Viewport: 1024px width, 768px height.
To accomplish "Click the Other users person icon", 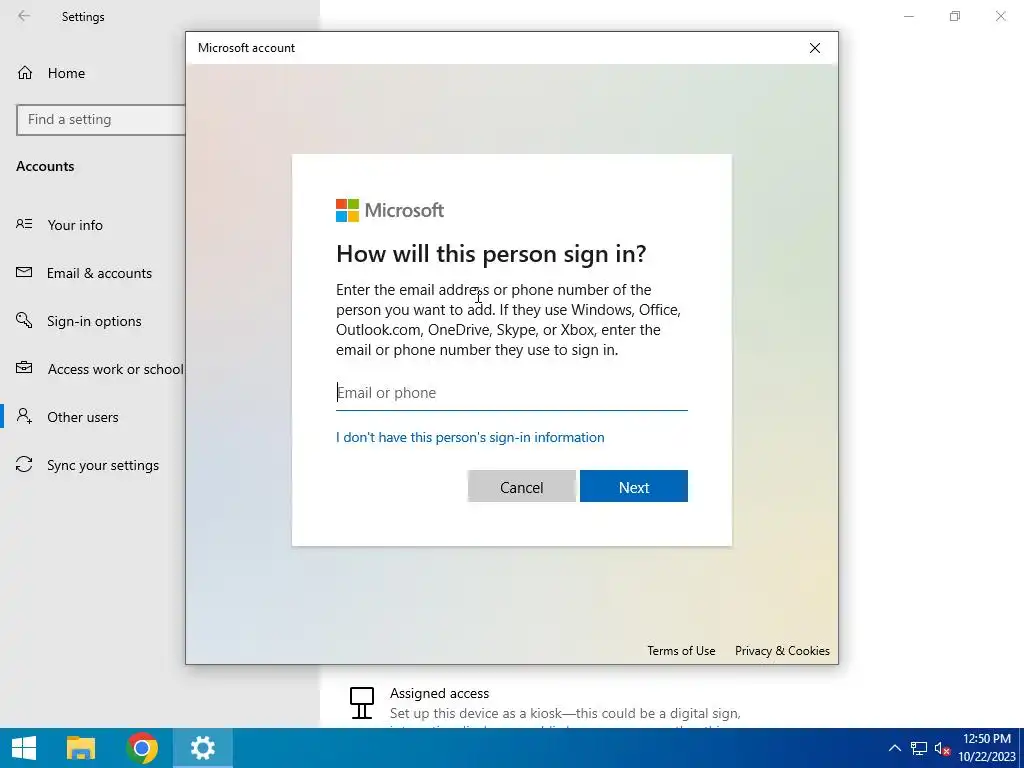I will pyautogui.click(x=24, y=416).
